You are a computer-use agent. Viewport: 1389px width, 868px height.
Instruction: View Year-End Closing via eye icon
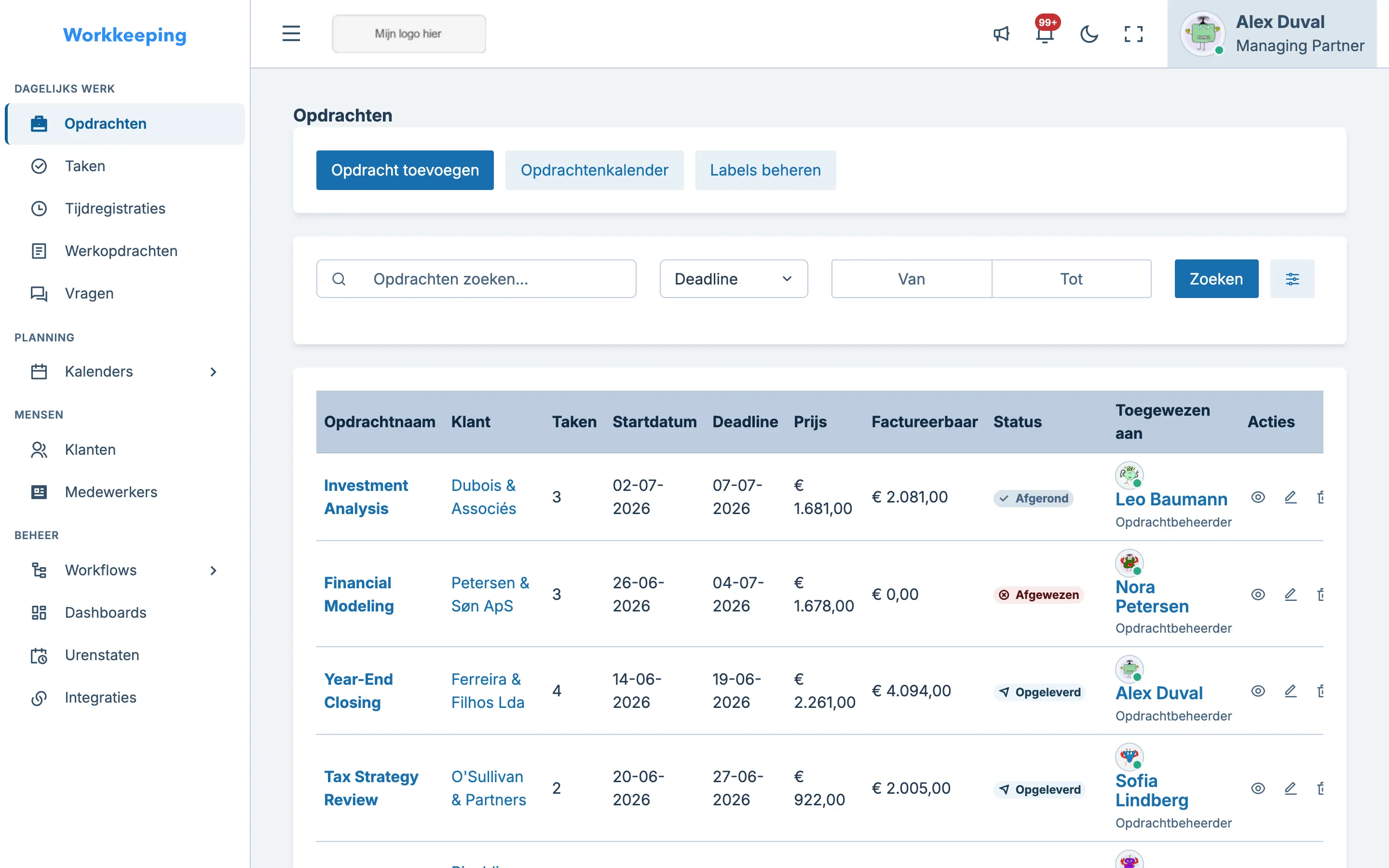1257,691
